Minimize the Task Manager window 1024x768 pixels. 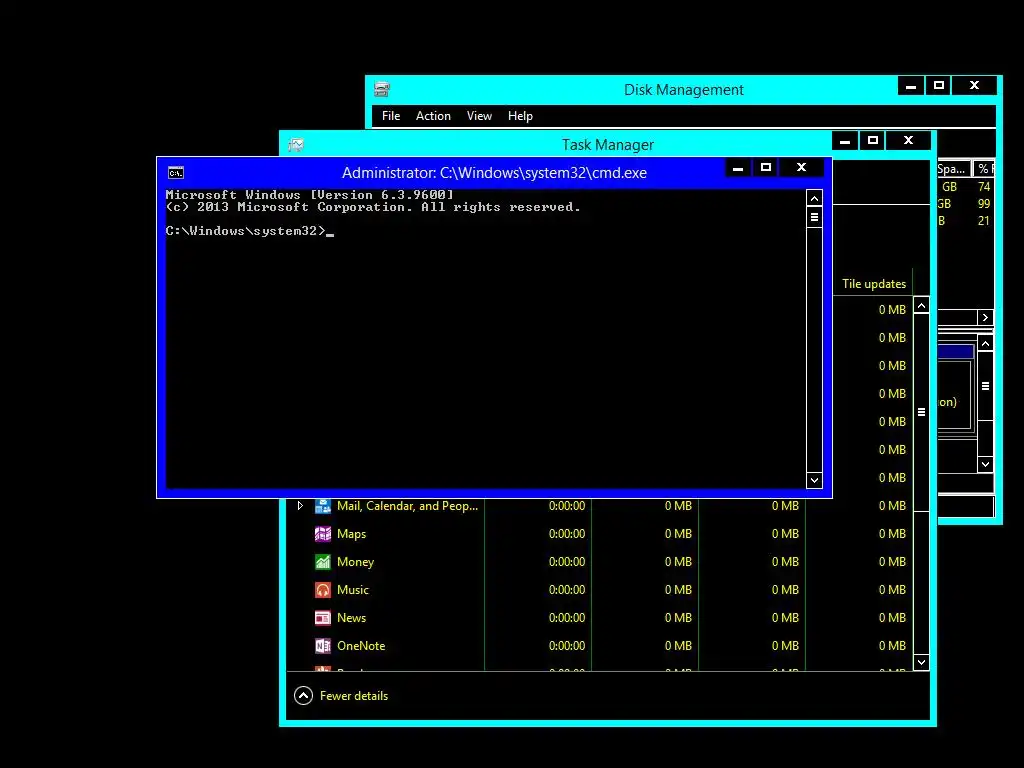click(844, 140)
